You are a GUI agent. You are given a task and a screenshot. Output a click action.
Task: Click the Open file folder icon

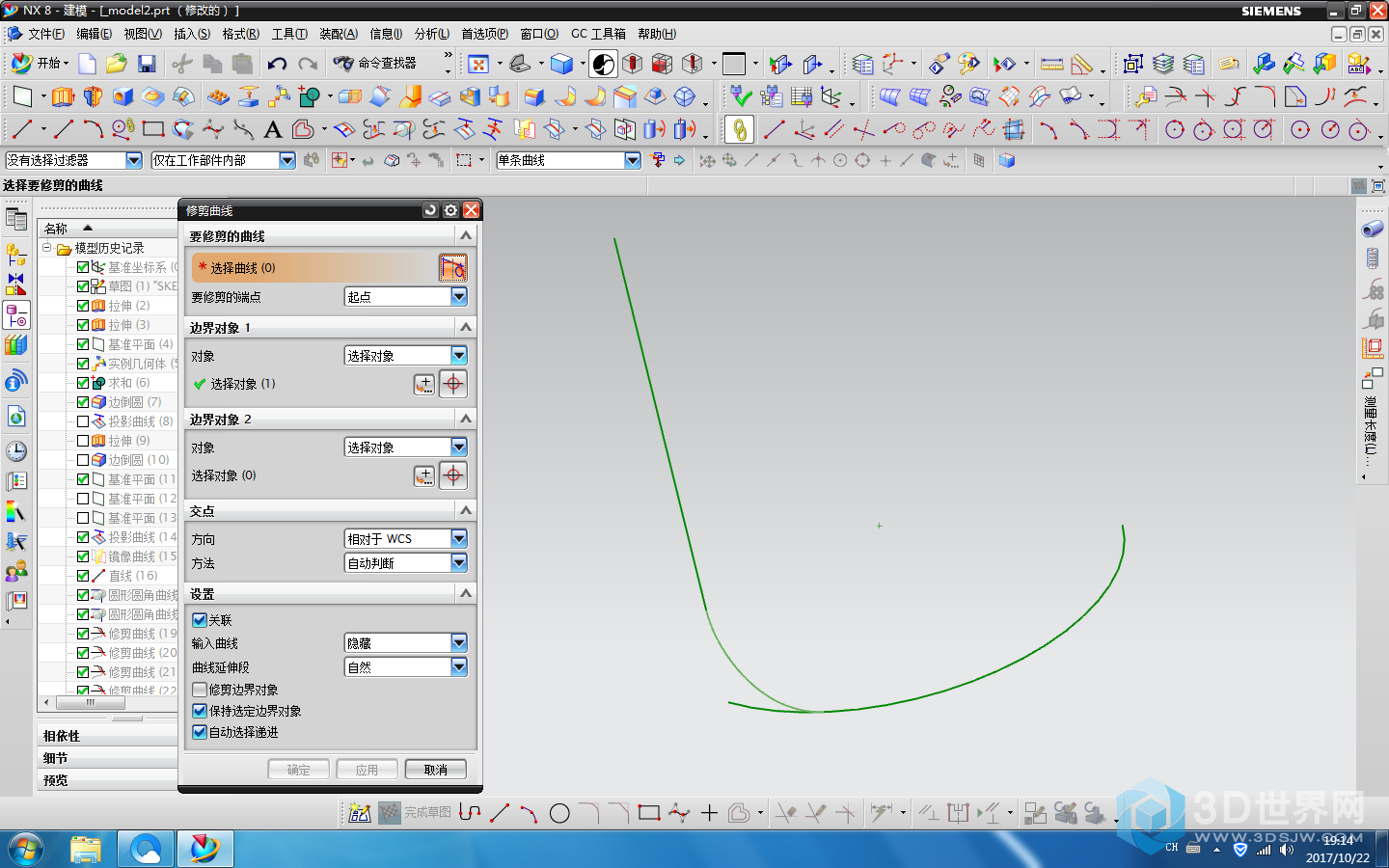(x=117, y=64)
